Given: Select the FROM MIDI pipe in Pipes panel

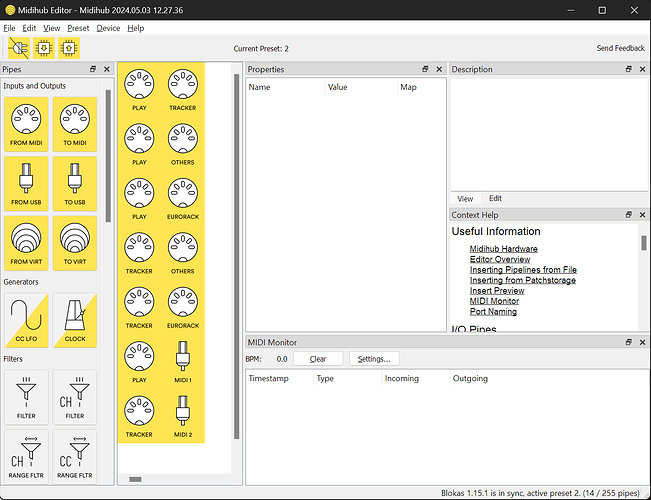Looking at the screenshot, I should coord(26,124).
